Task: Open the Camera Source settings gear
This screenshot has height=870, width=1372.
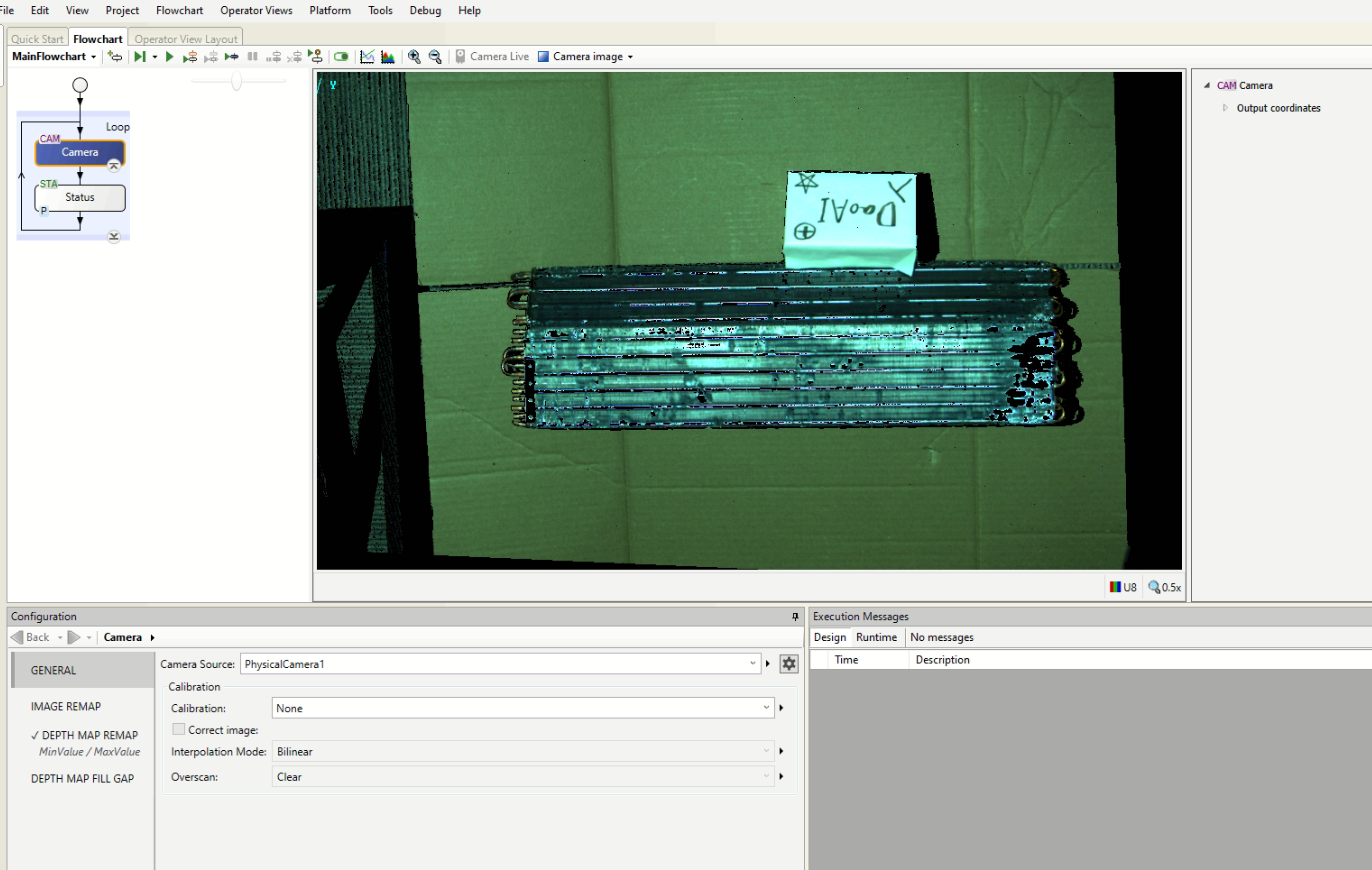Action: (789, 663)
